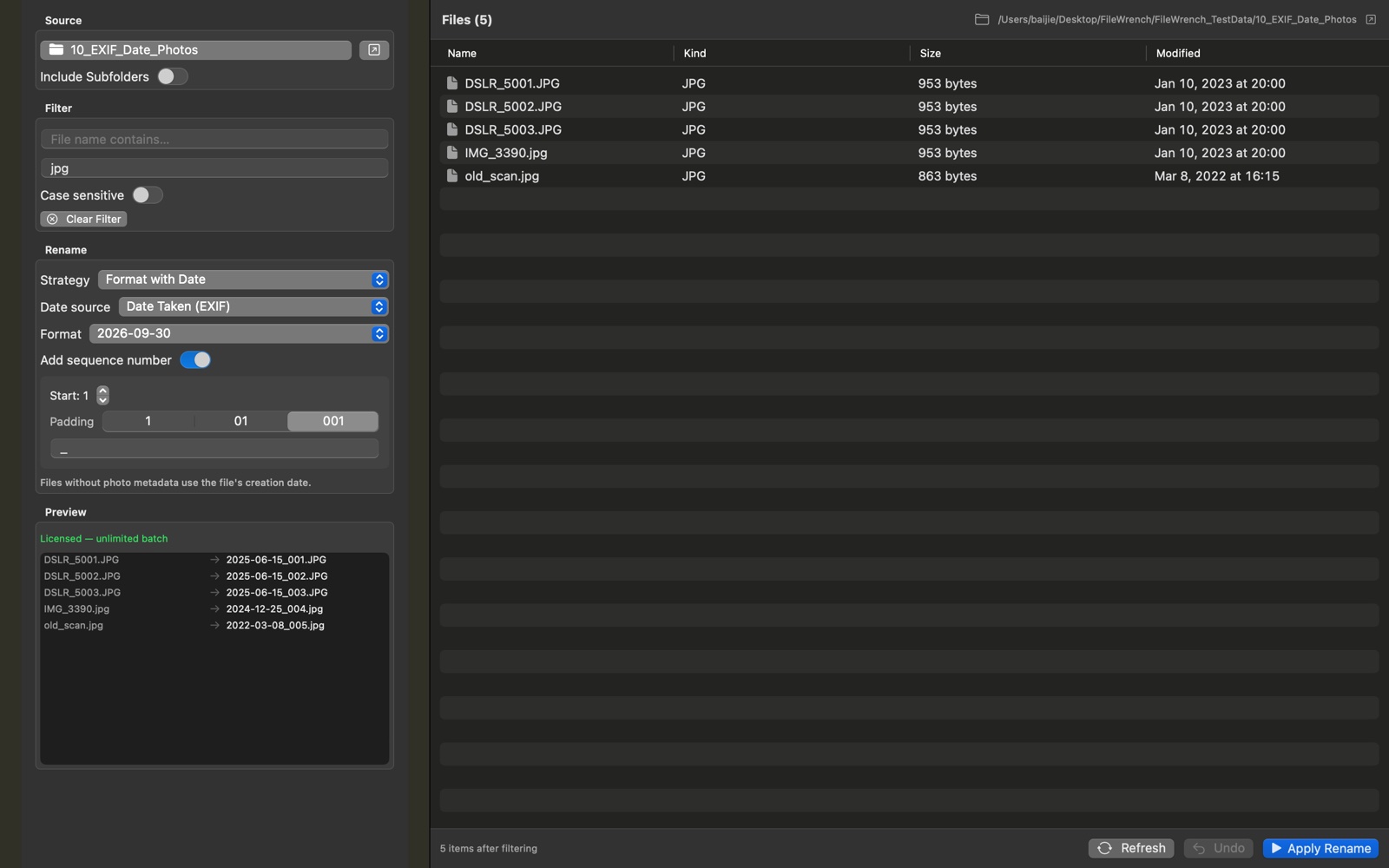Click the folder icon before the file path

point(982,19)
